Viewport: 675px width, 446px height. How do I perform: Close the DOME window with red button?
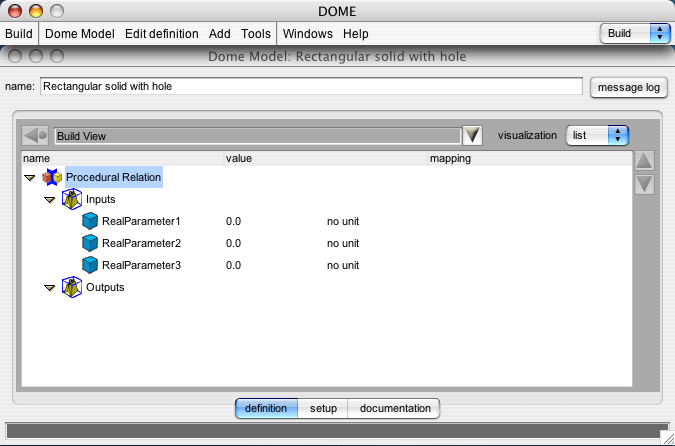15,11
